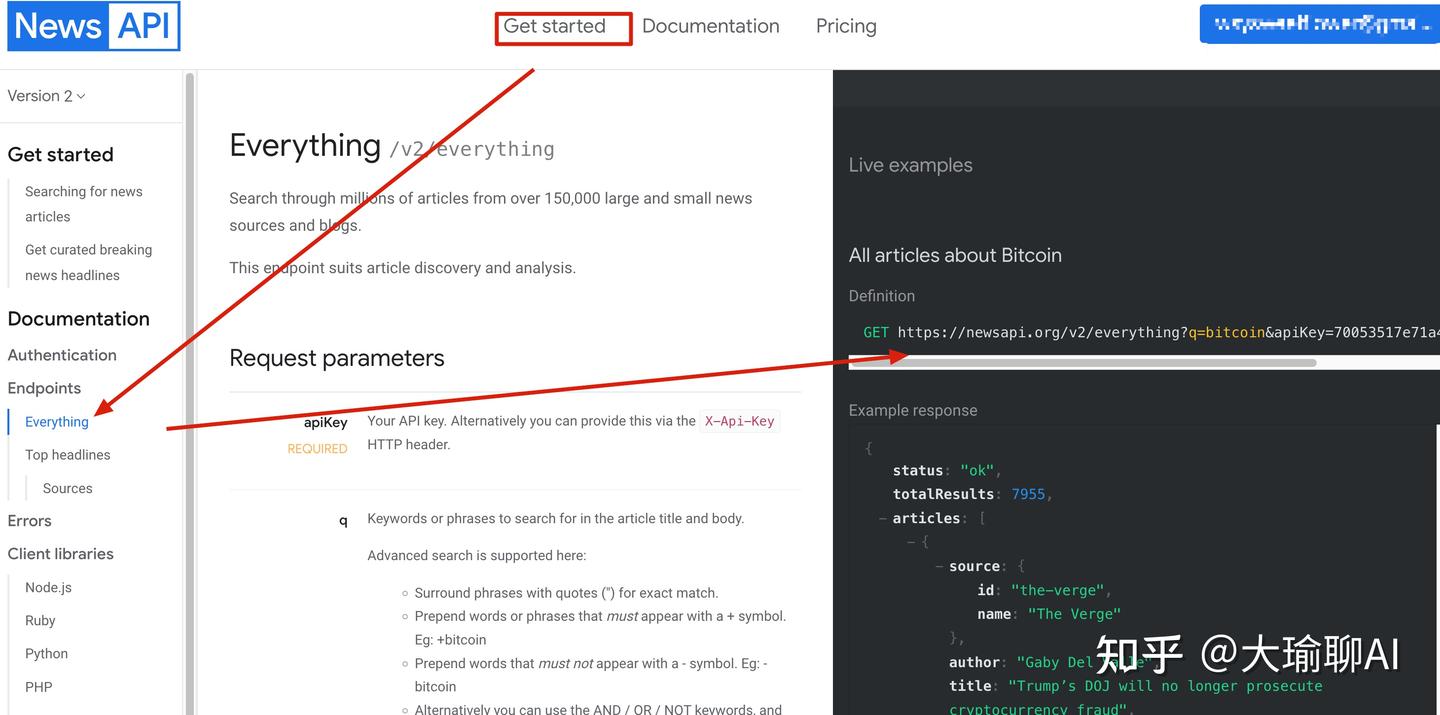
Task: Open Top headlines endpoint in sidebar
Action: coord(68,455)
